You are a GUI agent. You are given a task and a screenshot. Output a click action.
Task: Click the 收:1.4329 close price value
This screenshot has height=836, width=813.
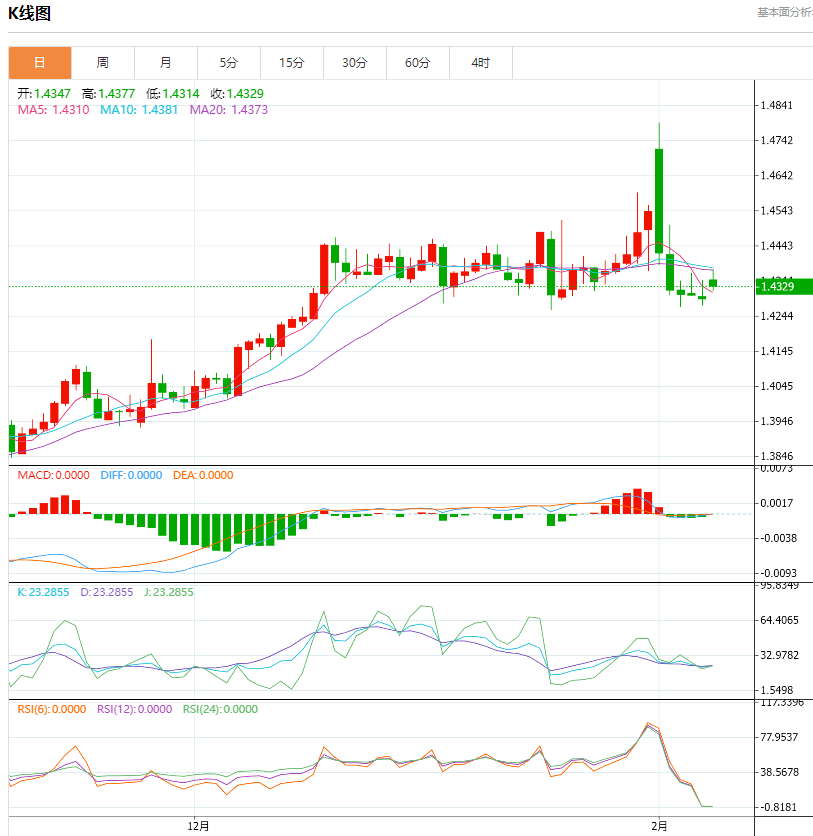237,94
